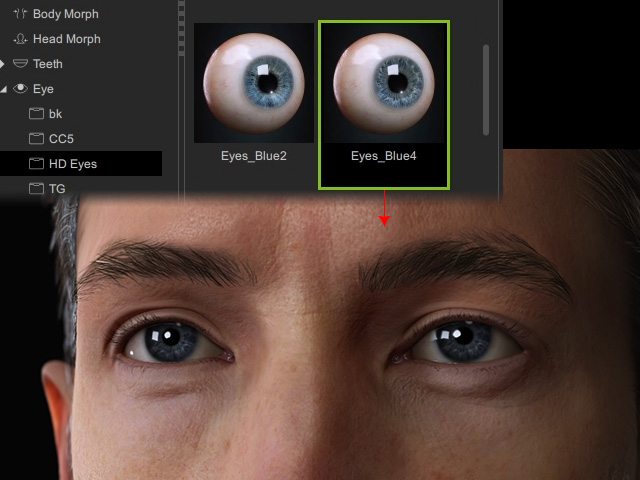Select the HD Eyes text entry
The height and width of the screenshot is (480, 640).
pyautogui.click(x=73, y=163)
